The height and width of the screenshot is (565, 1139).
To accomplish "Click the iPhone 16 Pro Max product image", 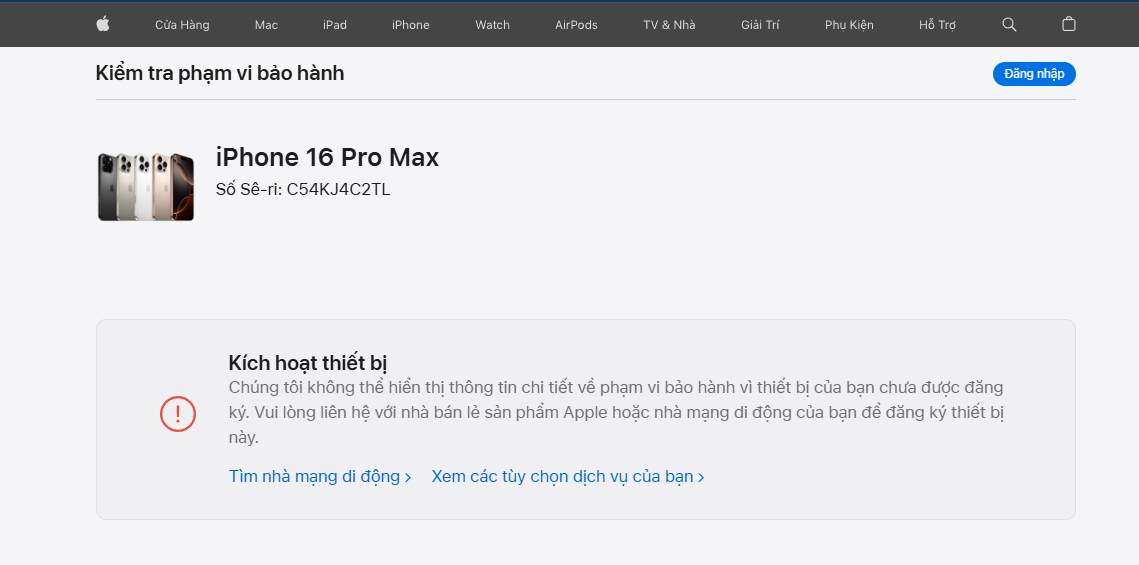I will pyautogui.click(x=146, y=187).
